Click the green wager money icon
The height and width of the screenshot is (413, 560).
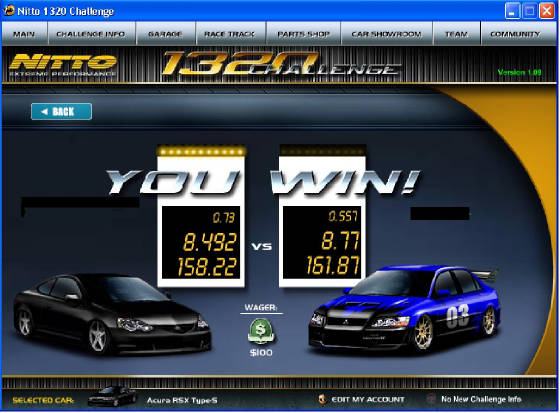point(261,331)
